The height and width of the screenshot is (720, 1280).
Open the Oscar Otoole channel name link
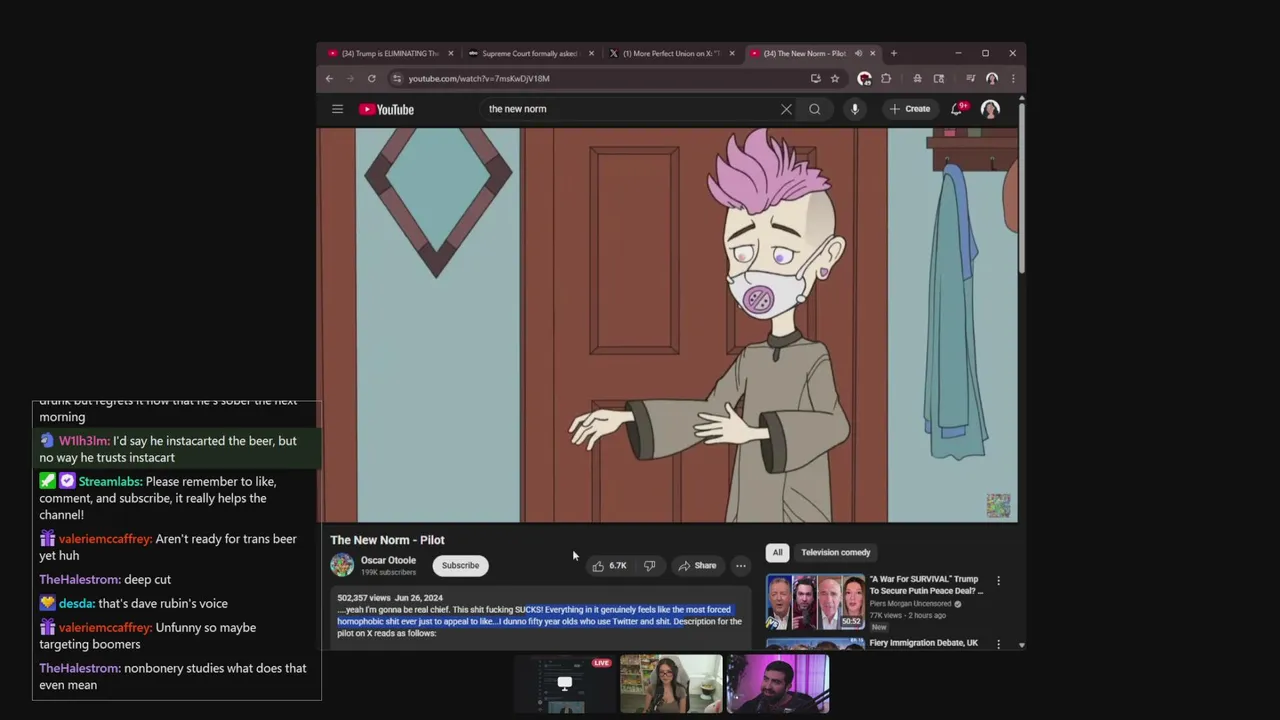[388, 561]
